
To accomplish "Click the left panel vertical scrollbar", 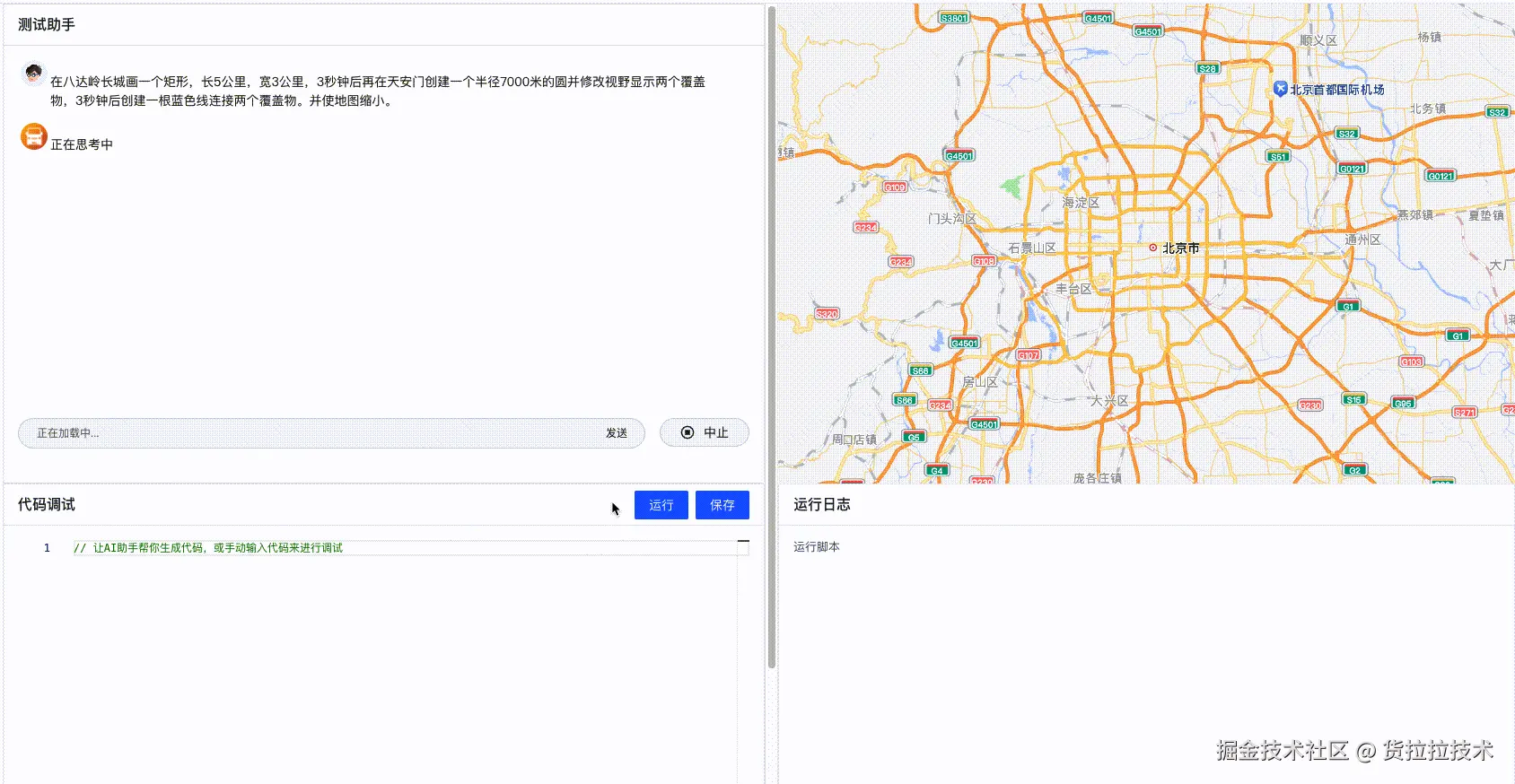I will point(771,336).
